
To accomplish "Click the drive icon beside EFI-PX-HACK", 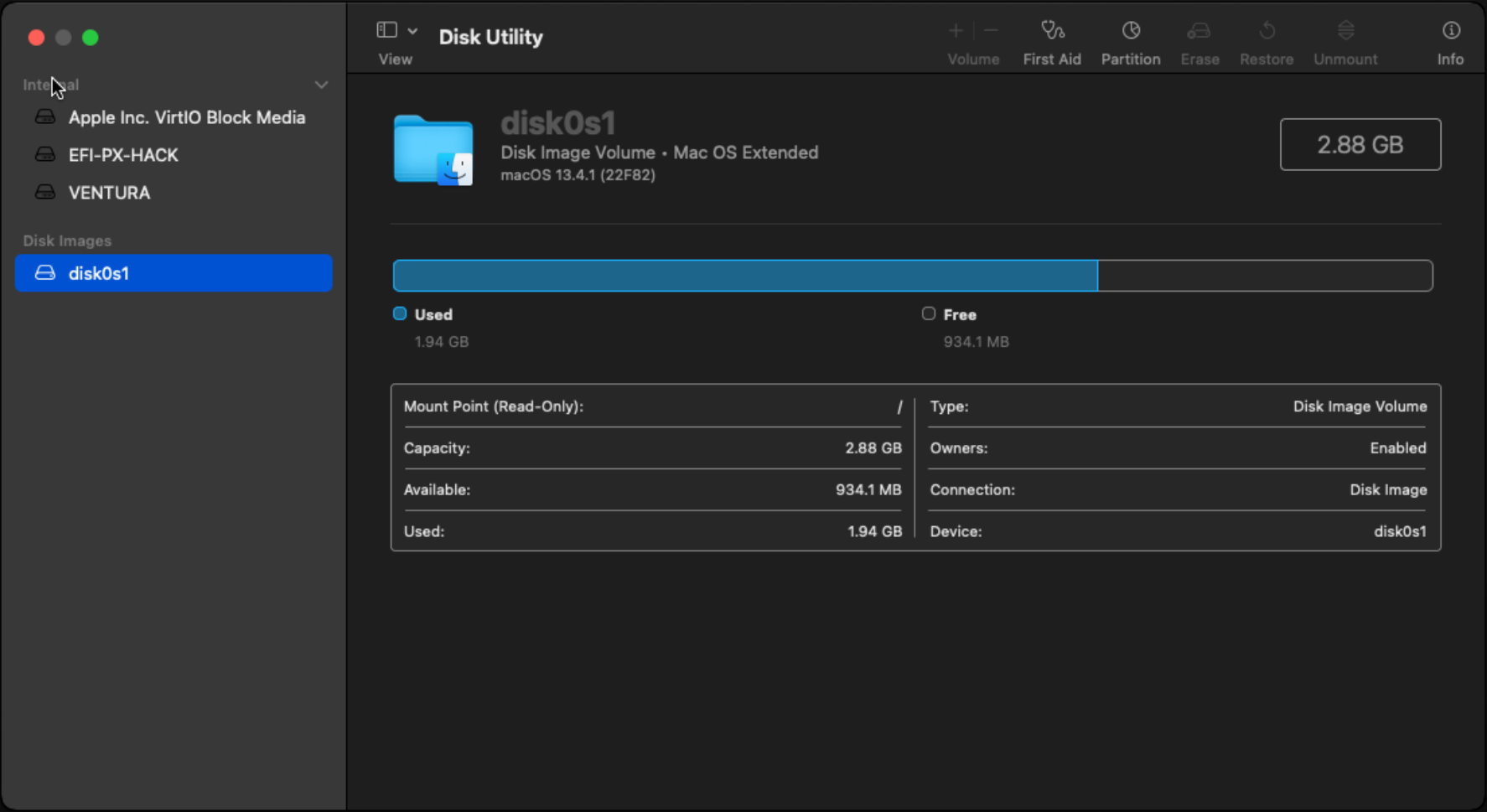I will coord(45,154).
